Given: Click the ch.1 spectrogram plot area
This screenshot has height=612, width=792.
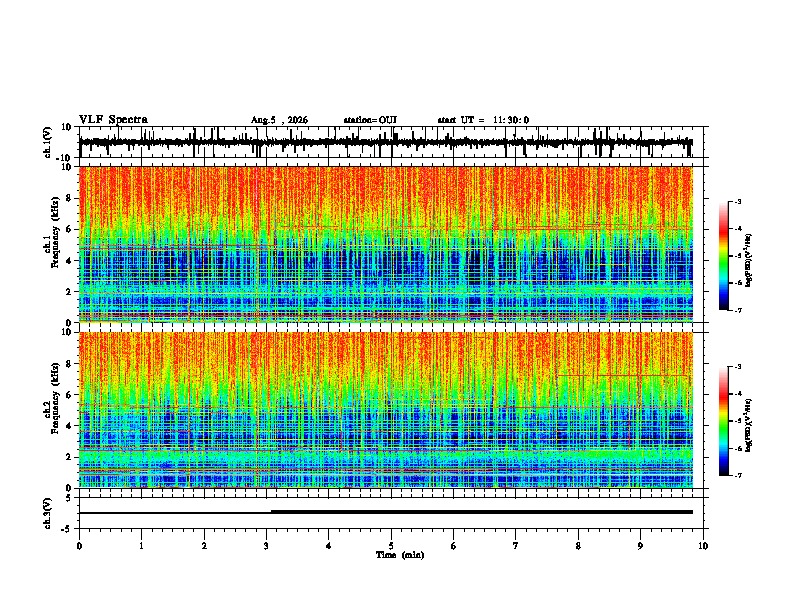Looking at the screenshot, I should 386,244.
